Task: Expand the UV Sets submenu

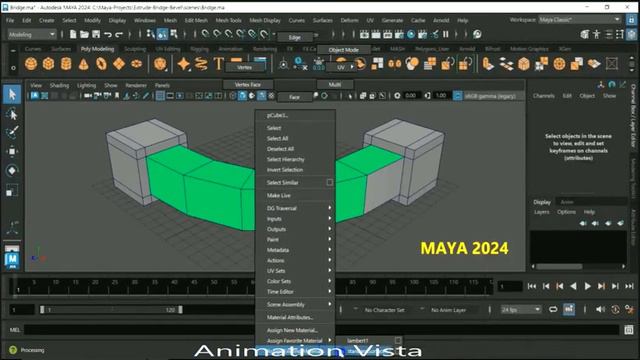Action: coord(296,271)
